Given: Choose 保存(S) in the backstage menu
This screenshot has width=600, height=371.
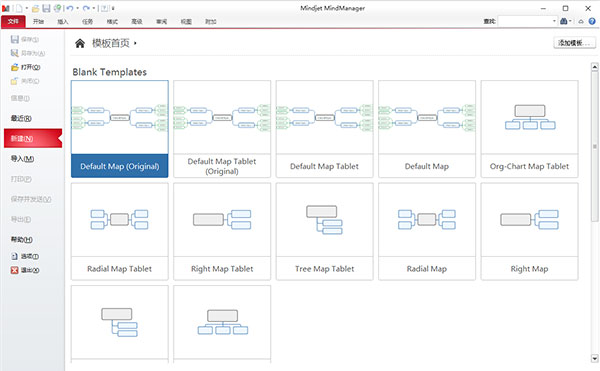Looking at the screenshot, I should pos(25,39).
